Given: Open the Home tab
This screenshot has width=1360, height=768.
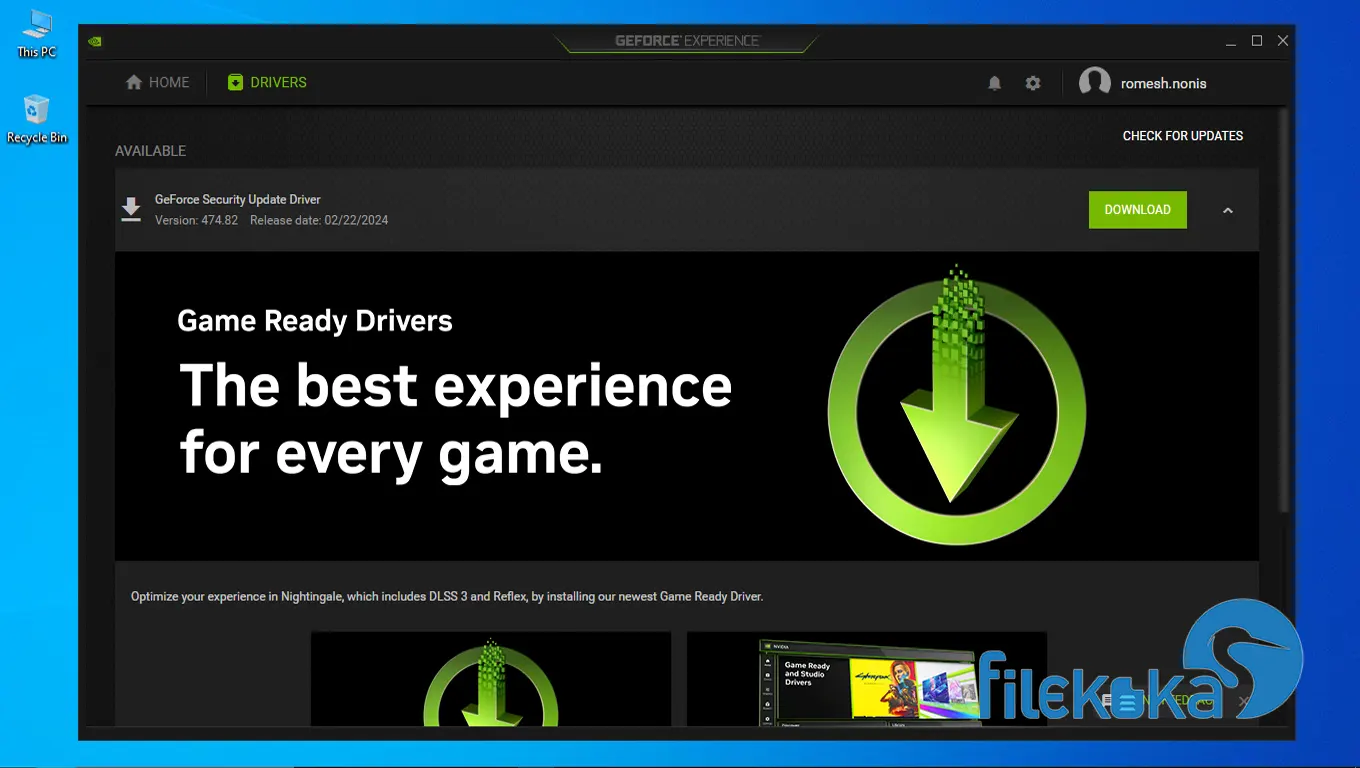Looking at the screenshot, I should pos(157,83).
